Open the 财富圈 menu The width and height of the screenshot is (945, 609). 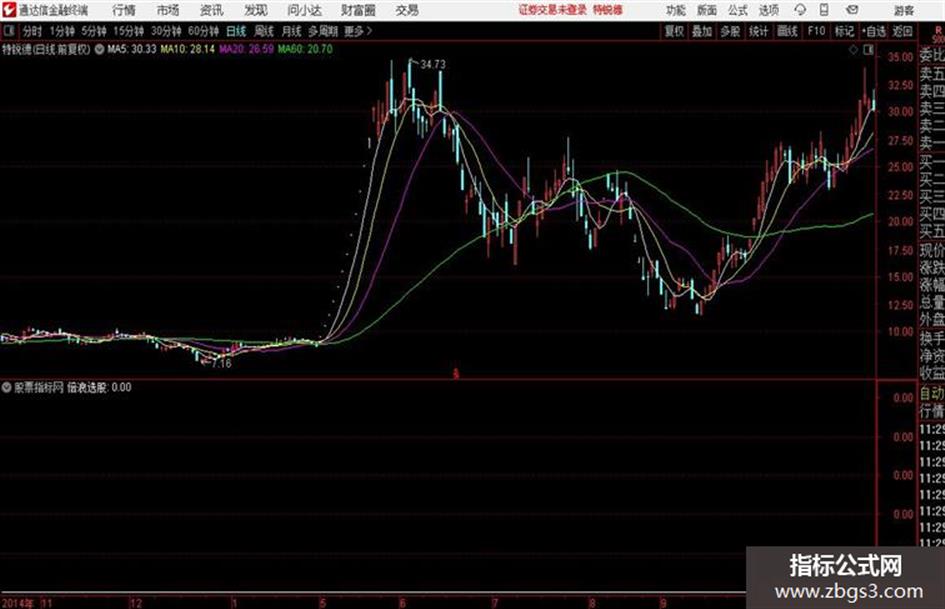(358, 10)
